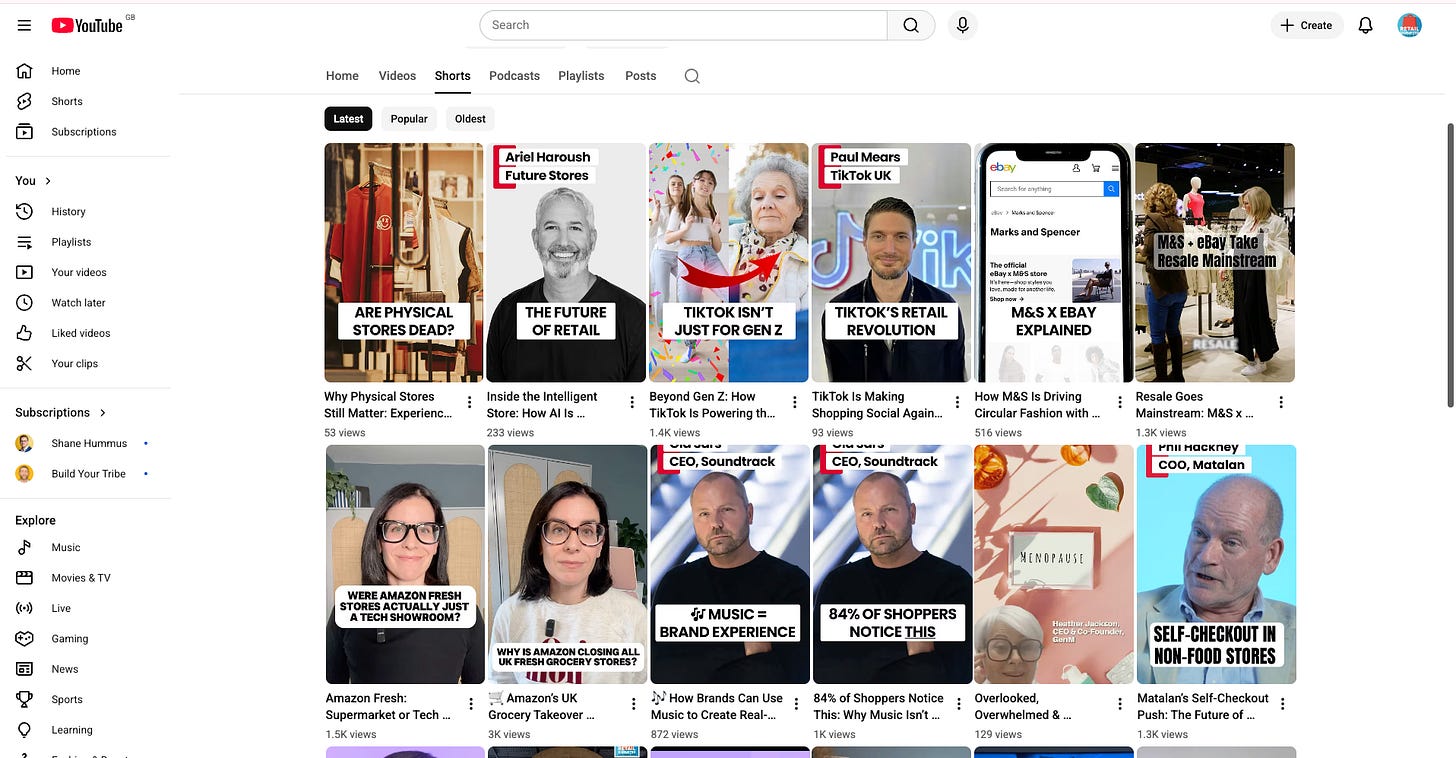The height and width of the screenshot is (758, 1456).
Task: Play TIKTOK ISN'T JUST FOR GEN Z thumbnail
Action: point(729,262)
